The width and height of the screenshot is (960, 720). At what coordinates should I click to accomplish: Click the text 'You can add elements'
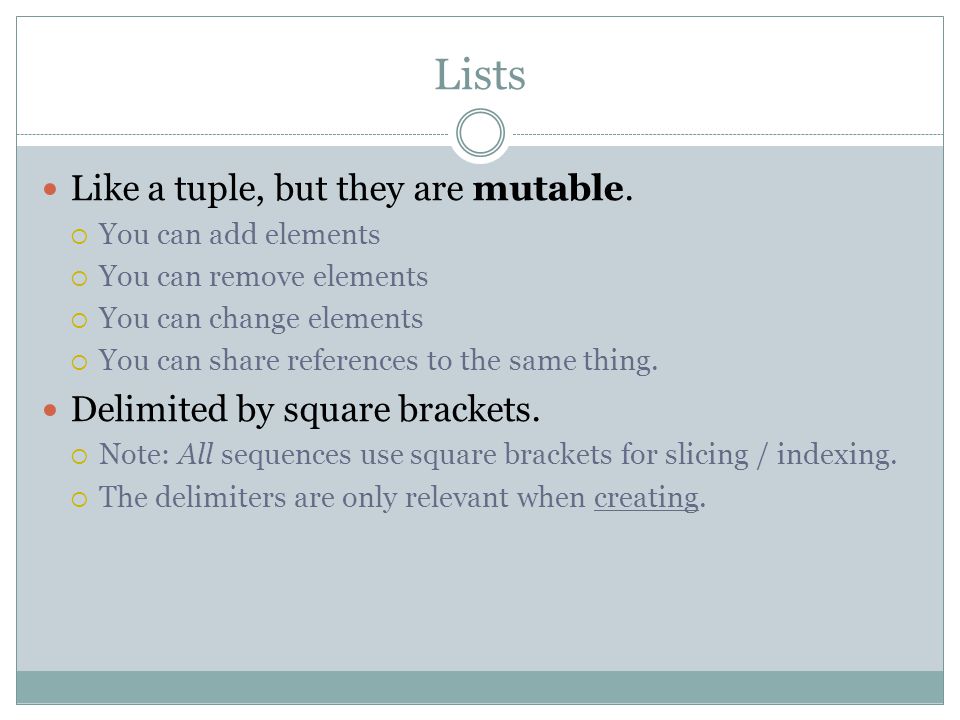click(x=239, y=234)
